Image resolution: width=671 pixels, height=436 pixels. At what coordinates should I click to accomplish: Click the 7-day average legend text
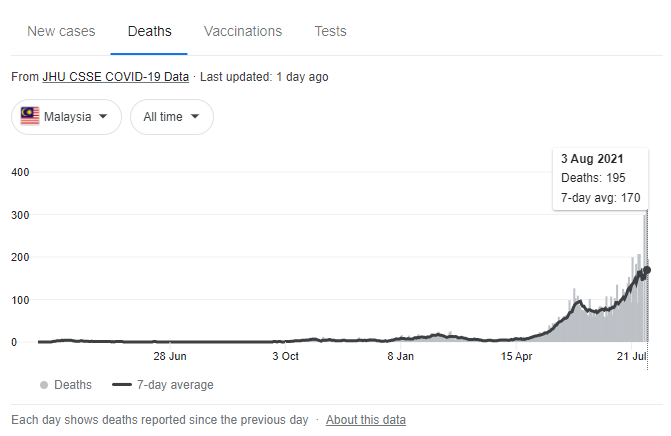(175, 385)
